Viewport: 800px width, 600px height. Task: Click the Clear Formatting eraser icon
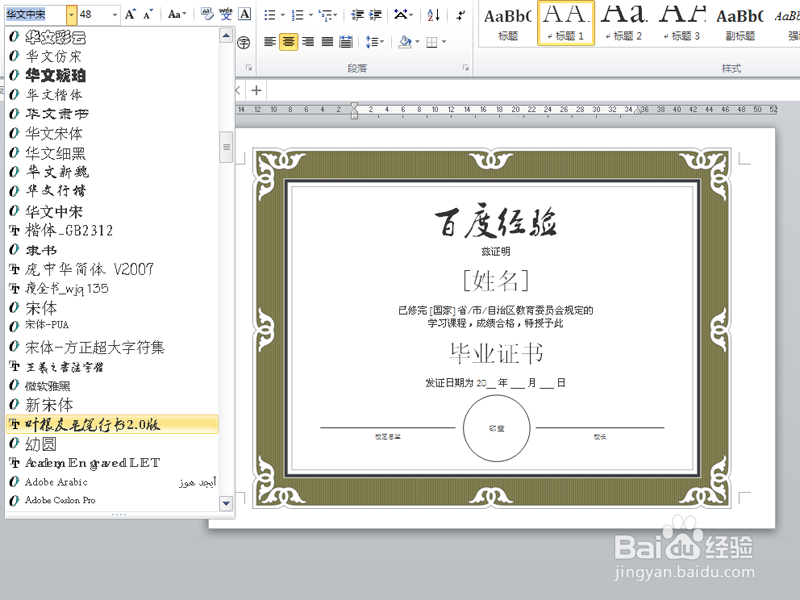click(x=207, y=14)
